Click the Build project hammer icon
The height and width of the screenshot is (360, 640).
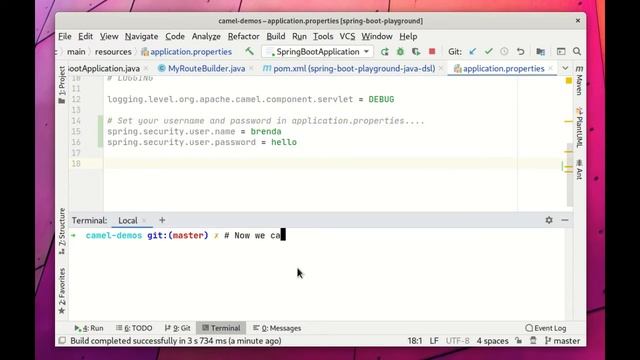point(249,51)
